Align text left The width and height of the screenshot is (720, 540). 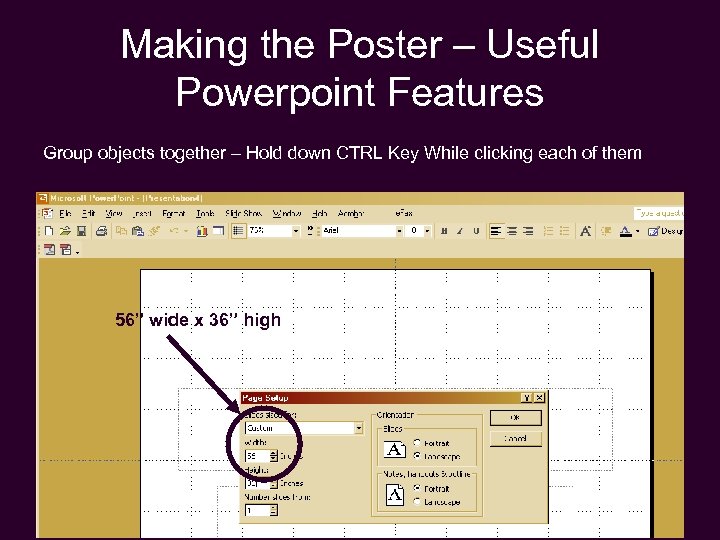(496, 231)
